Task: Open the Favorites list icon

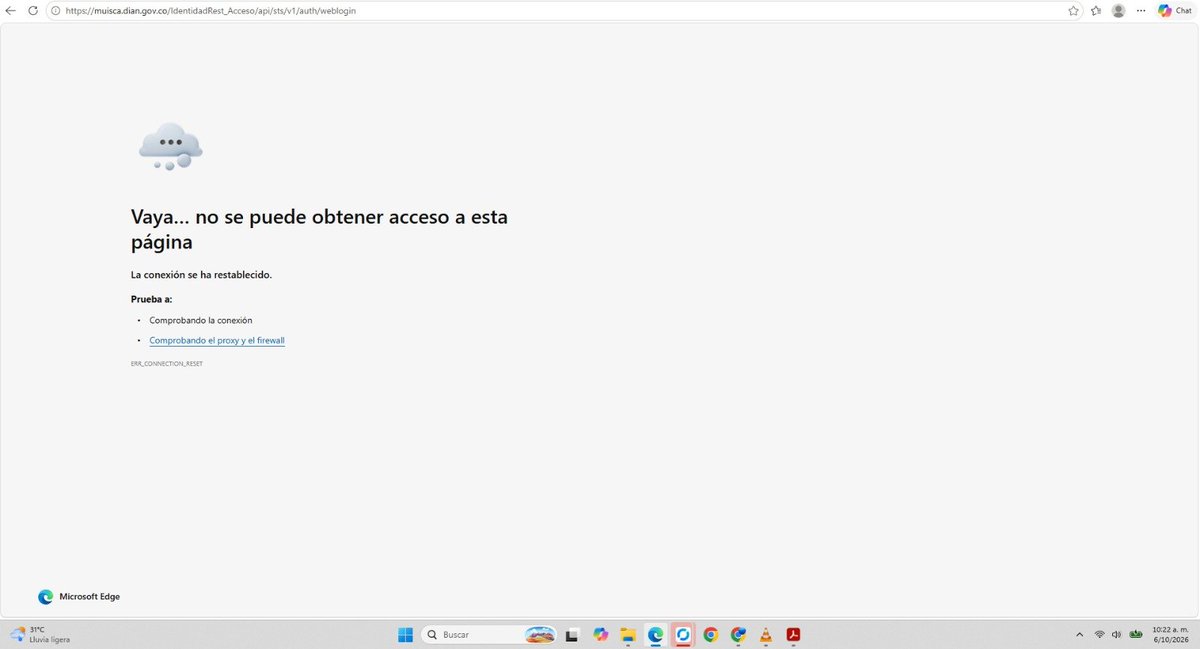Action: point(1096,10)
